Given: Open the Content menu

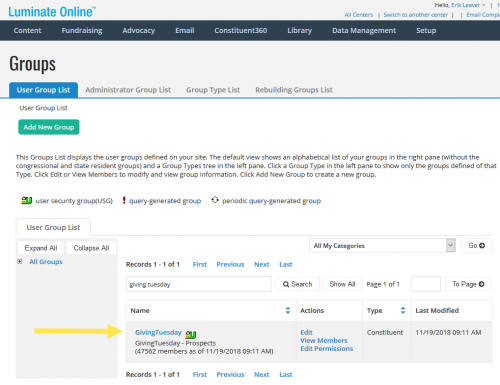Looking at the screenshot, I should 27,30.
